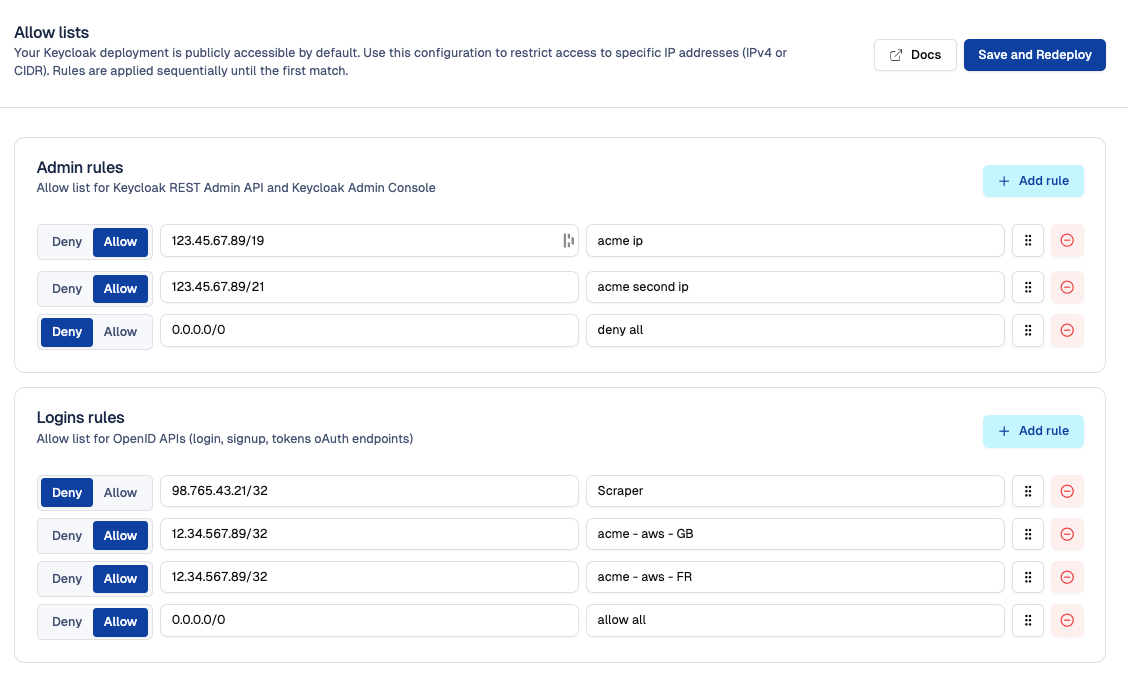The width and height of the screenshot is (1135, 673).
Task: Remove the 'Scraper' login rule
Action: pyautogui.click(x=1067, y=492)
